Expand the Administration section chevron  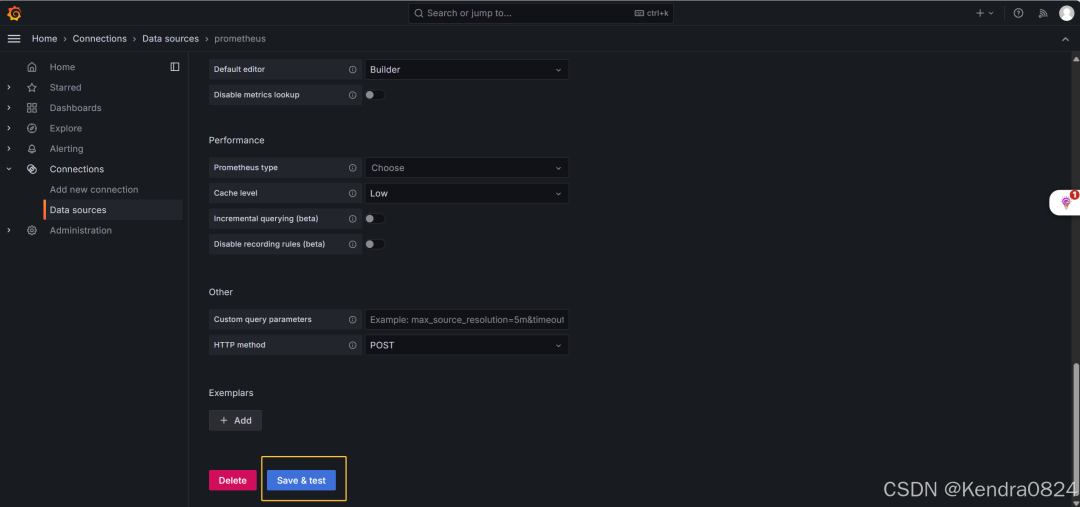(9, 230)
